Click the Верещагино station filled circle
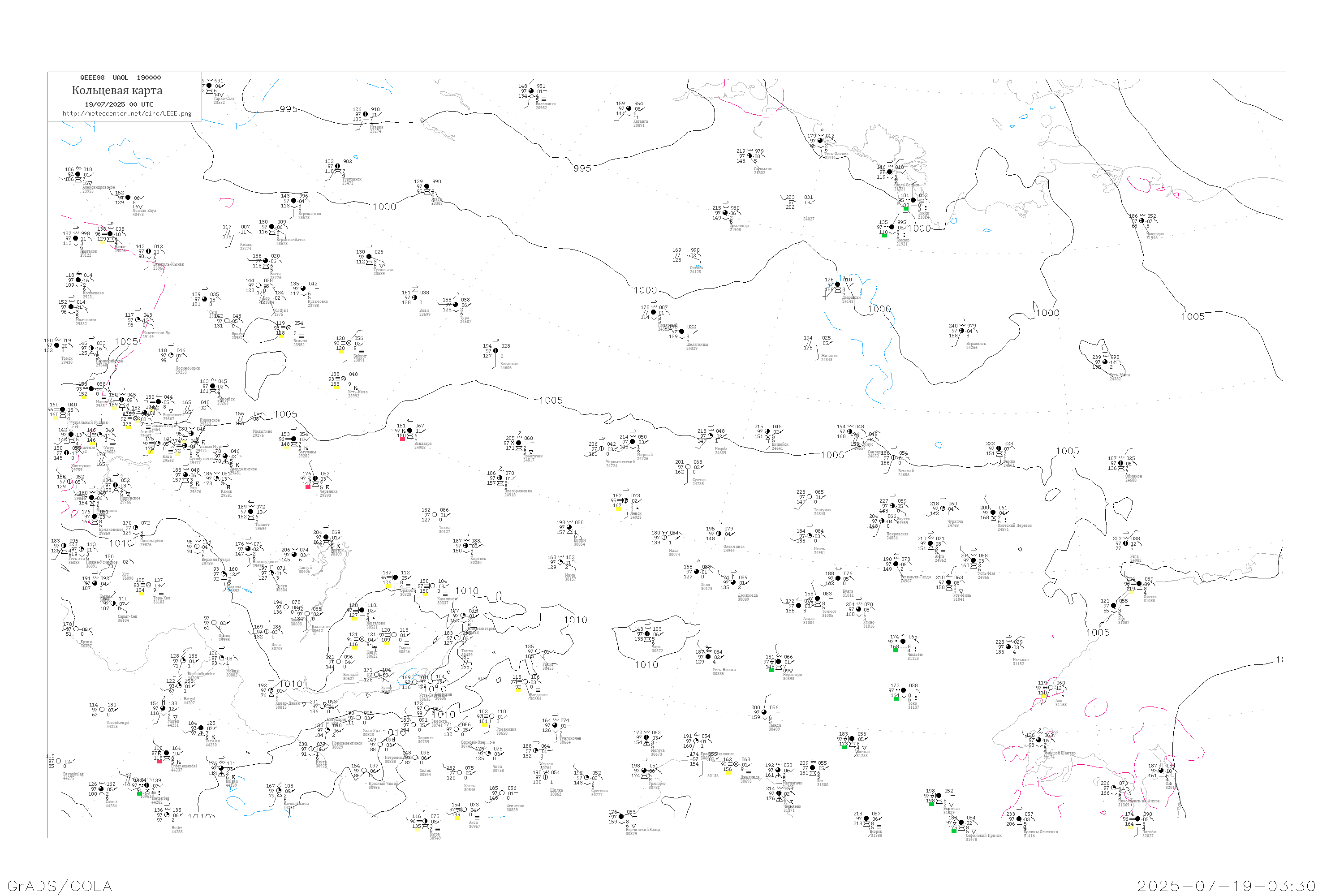 click(x=294, y=201)
